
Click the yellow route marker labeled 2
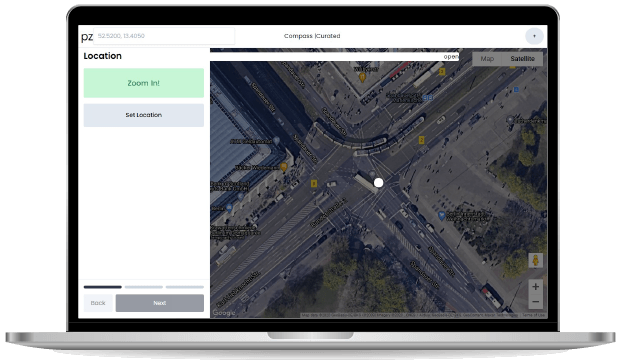coord(421,140)
